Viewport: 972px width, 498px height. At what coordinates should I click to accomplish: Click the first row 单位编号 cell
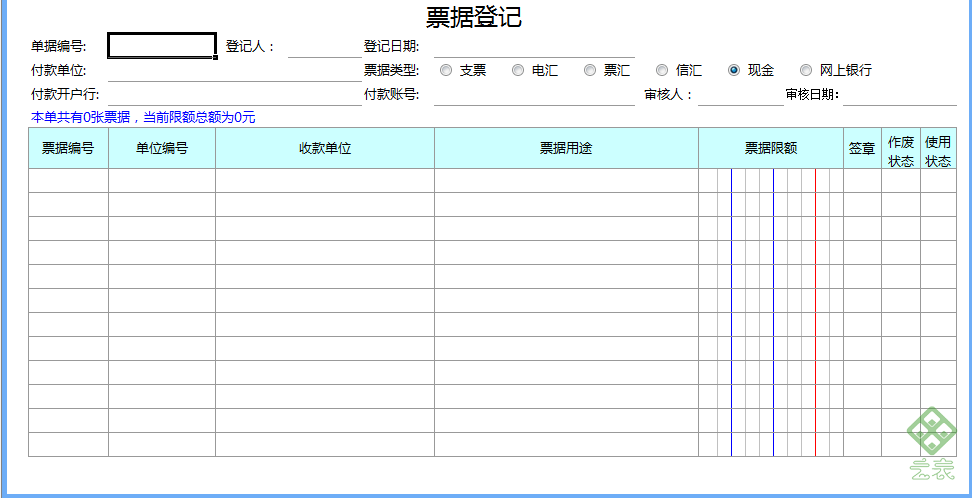[162, 180]
